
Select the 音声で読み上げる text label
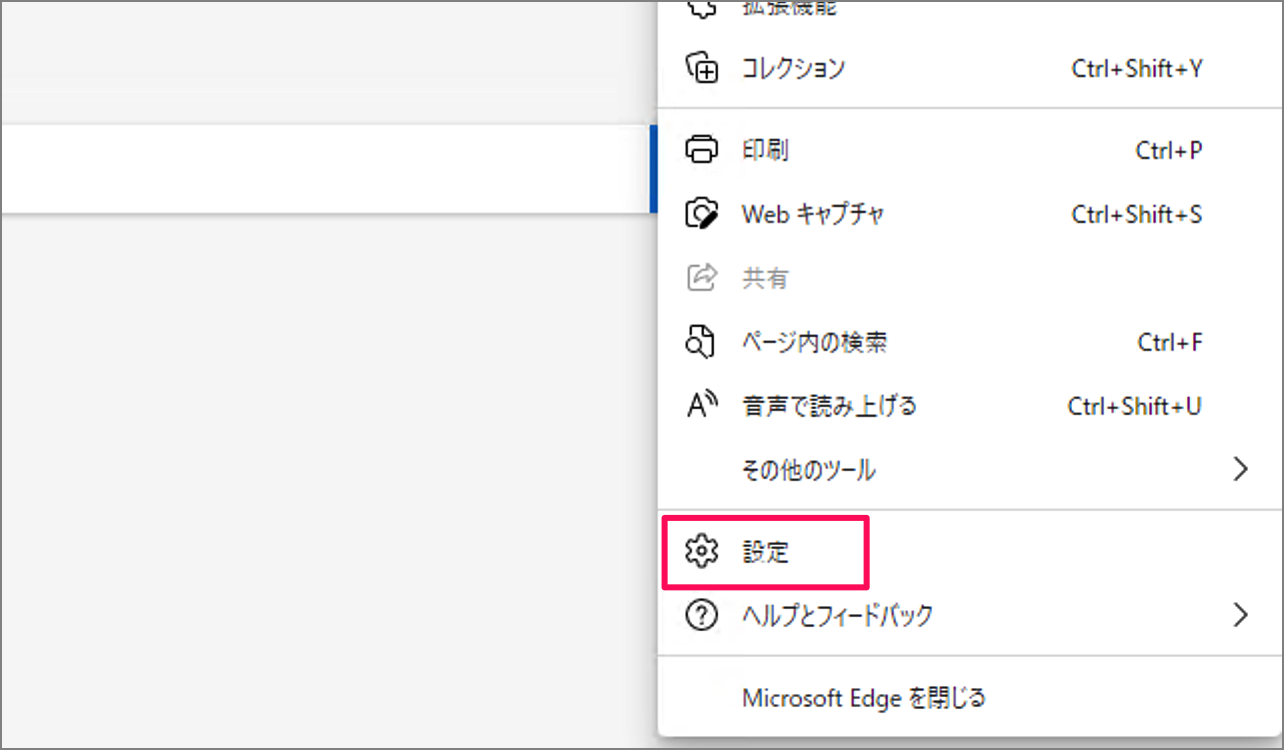click(x=829, y=406)
